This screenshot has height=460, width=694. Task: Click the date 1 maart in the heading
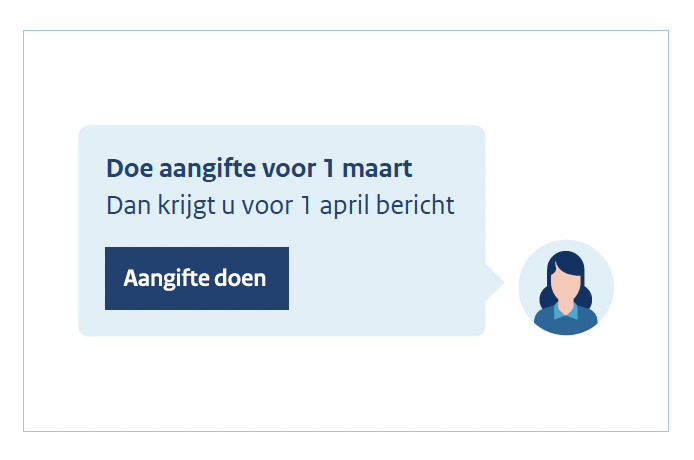pos(368,169)
